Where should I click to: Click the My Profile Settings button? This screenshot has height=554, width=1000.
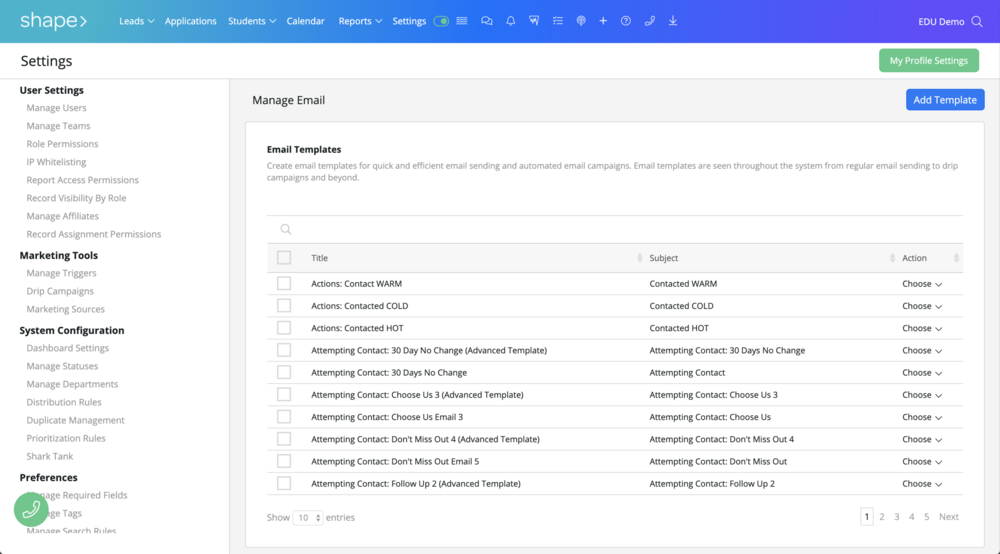click(x=929, y=61)
